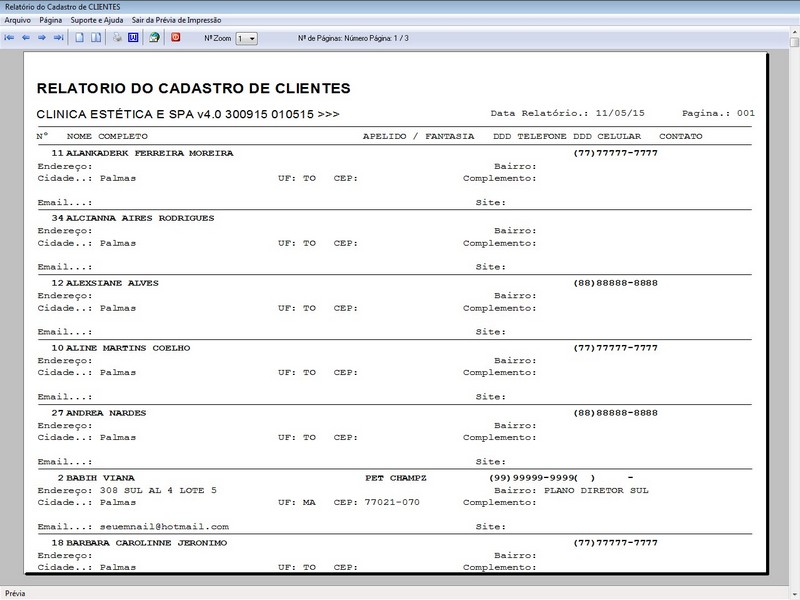Click Pagina.: 001 label
800x600 pixels.
tap(718, 113)
